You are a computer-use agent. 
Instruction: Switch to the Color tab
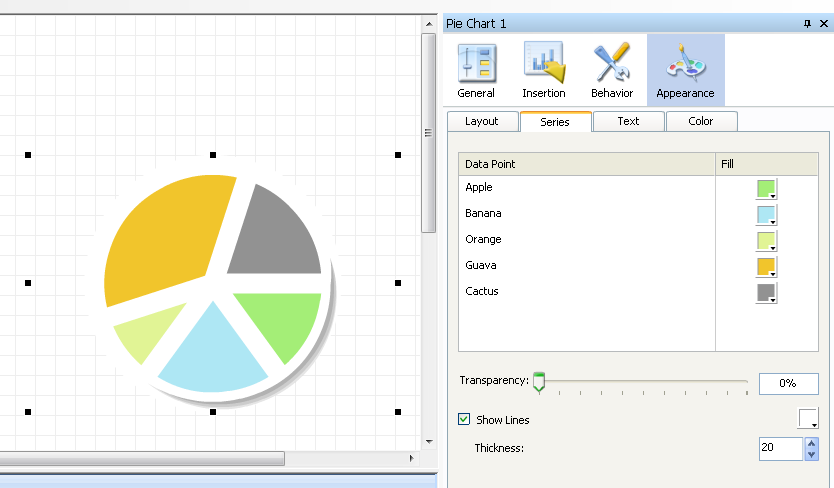pyautogui.click(x=701, y=121)
